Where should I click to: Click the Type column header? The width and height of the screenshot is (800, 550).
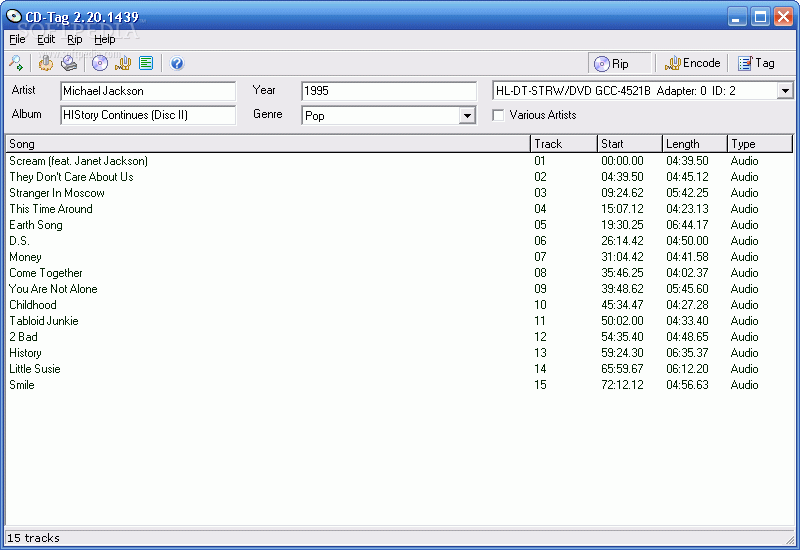click(x=760, y=144)
